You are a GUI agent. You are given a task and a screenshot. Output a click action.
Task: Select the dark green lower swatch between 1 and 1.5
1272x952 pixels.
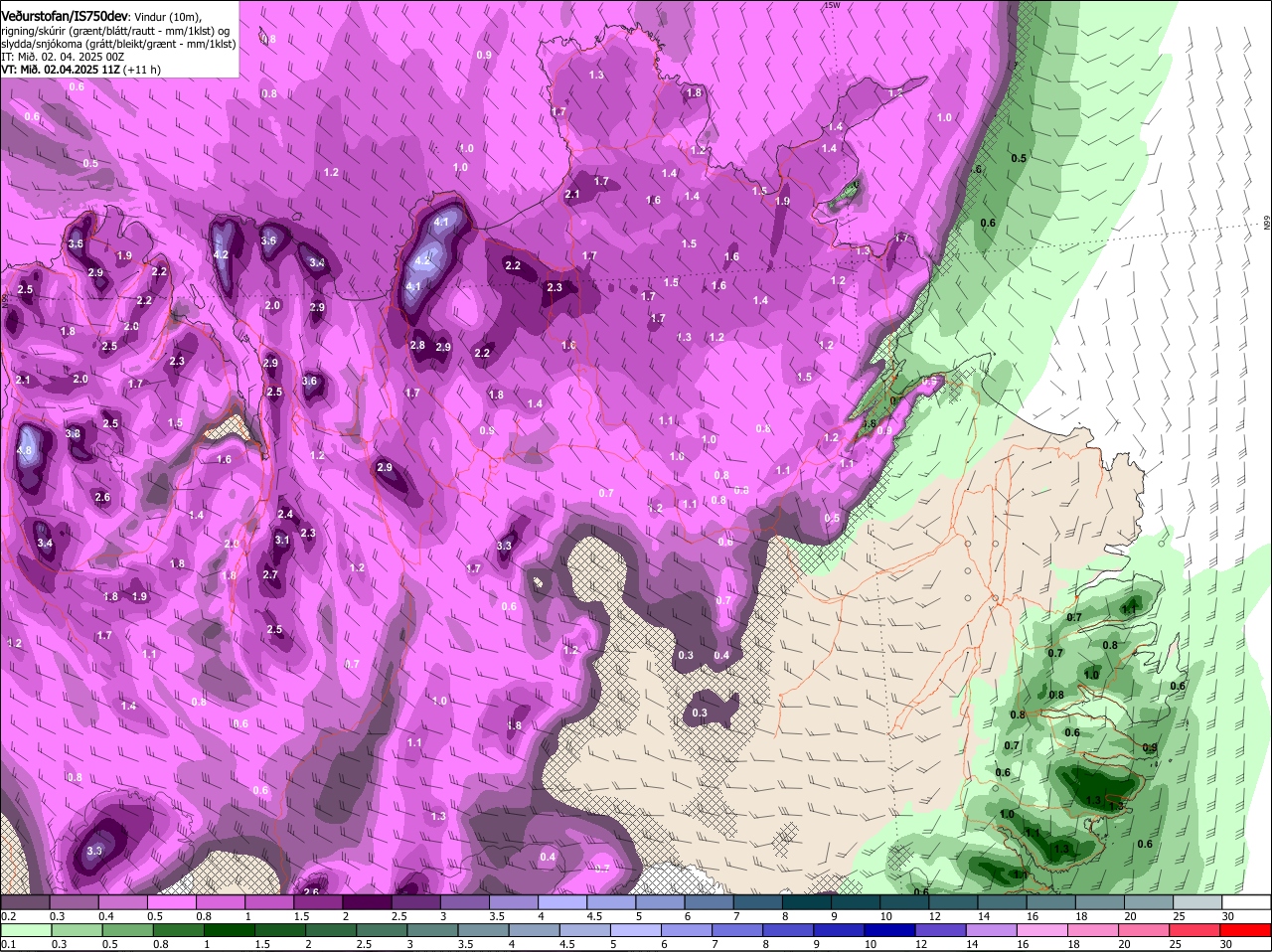point(230,929)
